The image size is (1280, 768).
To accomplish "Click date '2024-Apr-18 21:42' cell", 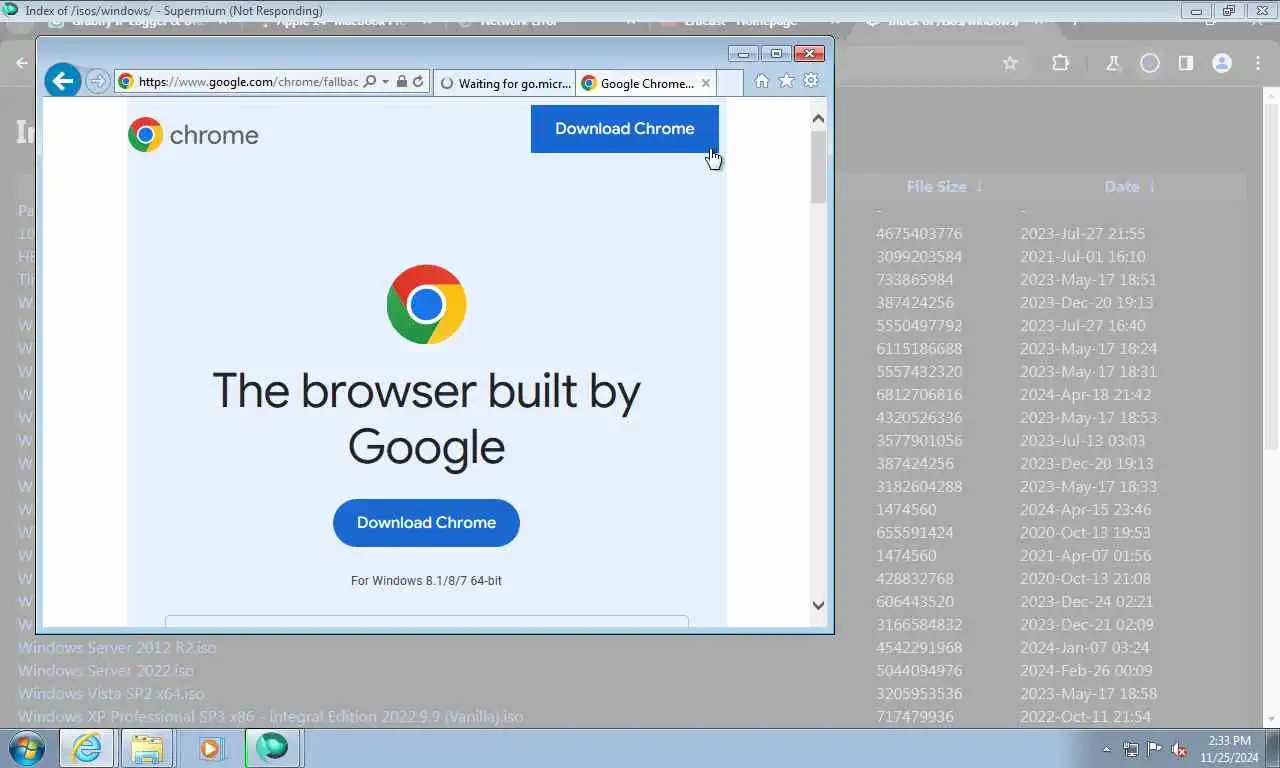I will tap(1085, 395).
